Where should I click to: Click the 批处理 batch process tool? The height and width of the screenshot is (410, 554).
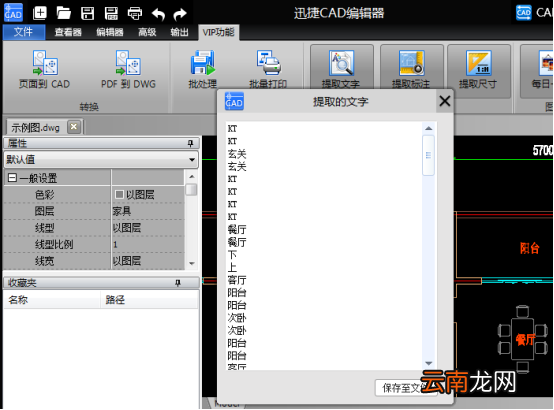click(x=202, y=70)
